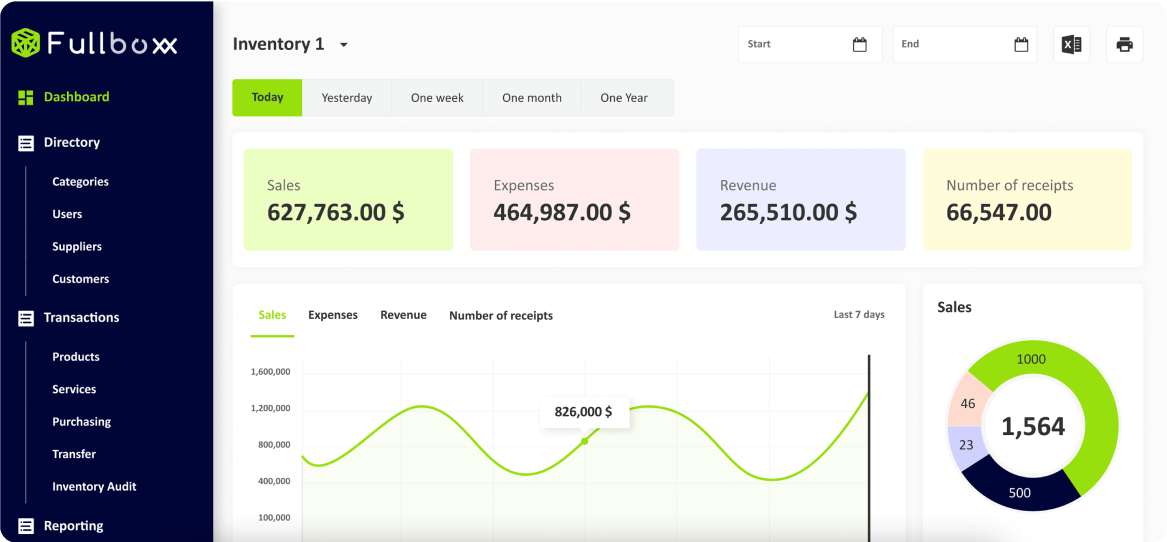Click the 66,547.00 receipts value
Screen dimensions: 1167x542
click(x=999, y=212)
